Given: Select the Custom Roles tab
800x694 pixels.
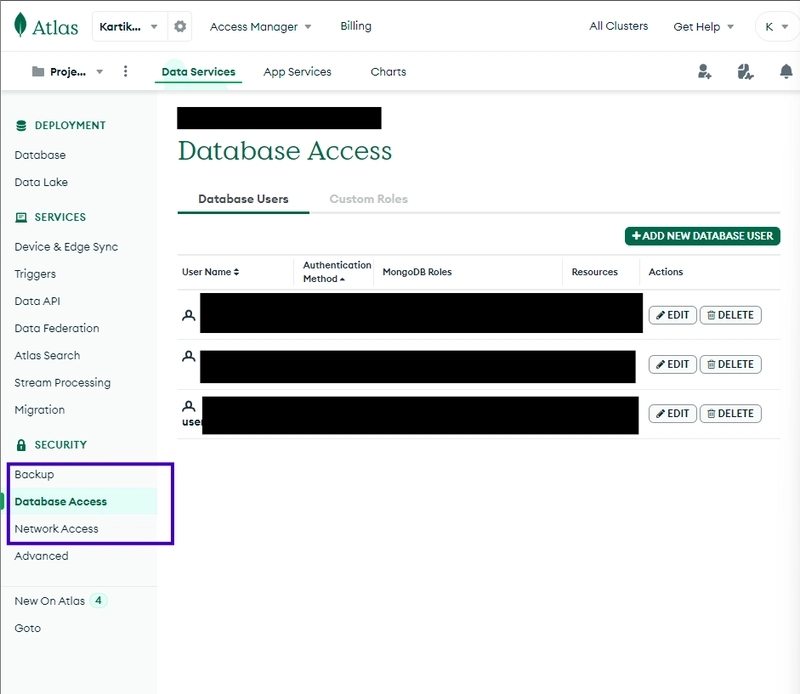Looking at the screenshot, I should tap(368, 199).
